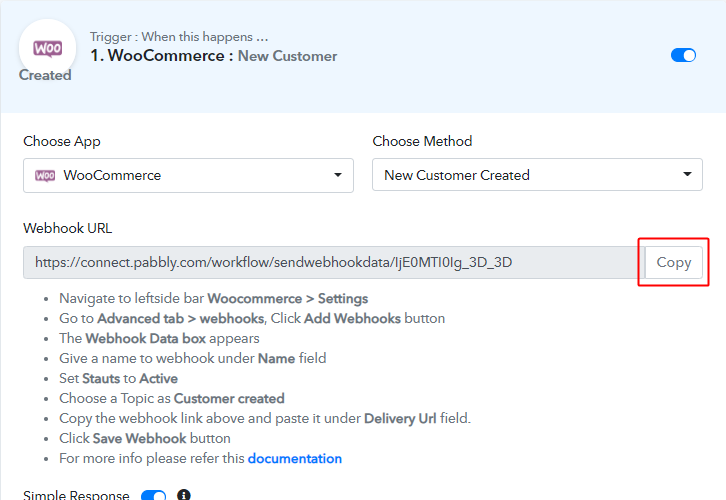This screenshot has height=500, width=726.
Task: Click the small Woo icon inside app dropdown
Action: point(45,175)
